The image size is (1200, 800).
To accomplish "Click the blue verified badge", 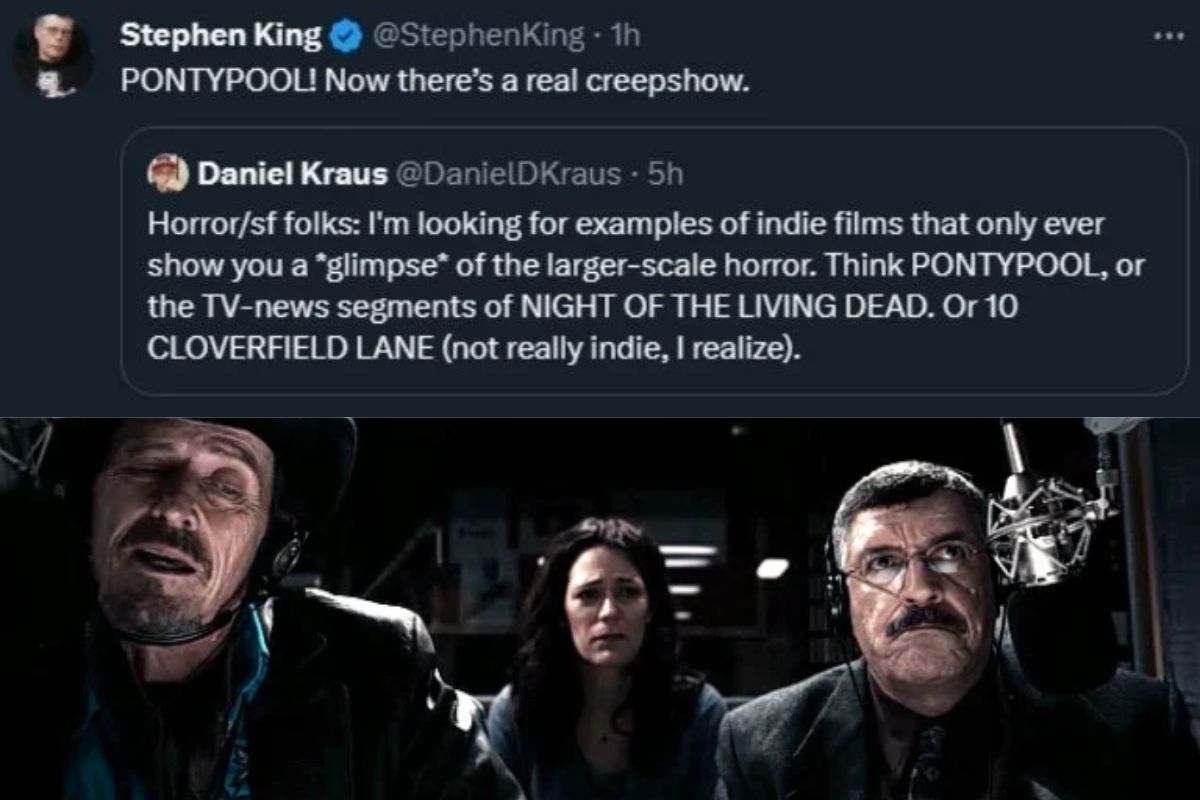I will (x=345, y=37).
